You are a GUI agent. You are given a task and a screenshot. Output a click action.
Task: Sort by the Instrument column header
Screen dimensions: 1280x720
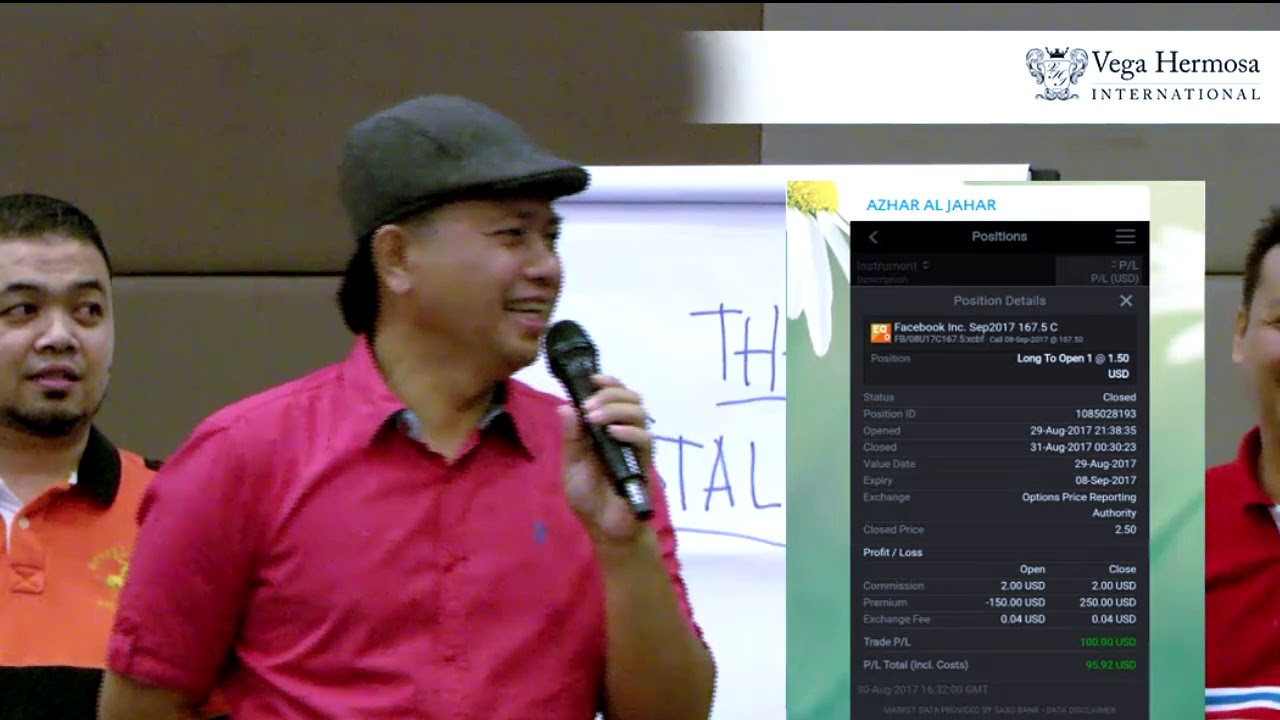pos(892,266)
